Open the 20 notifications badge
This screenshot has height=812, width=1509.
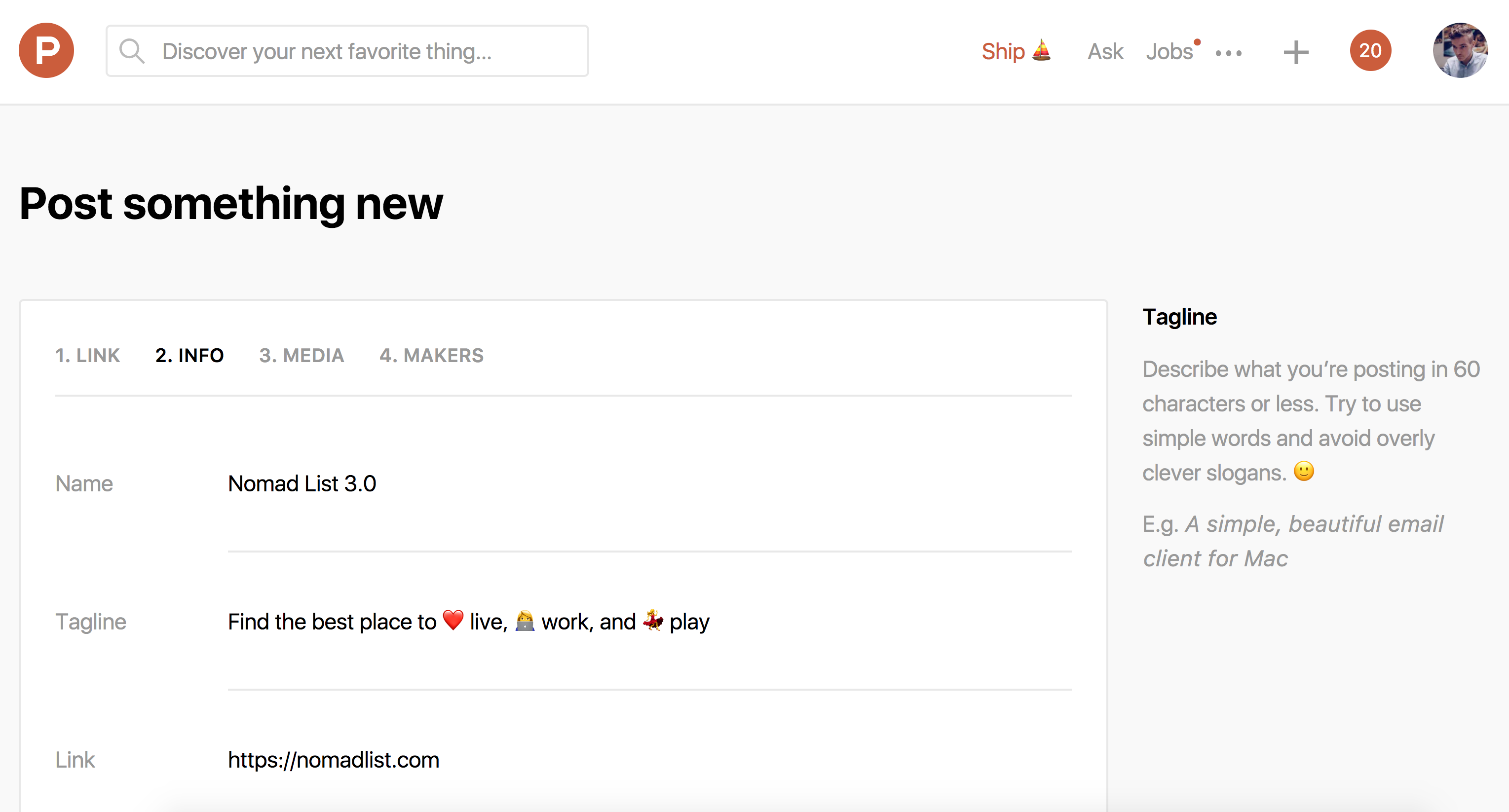[x=1370, y=50]
